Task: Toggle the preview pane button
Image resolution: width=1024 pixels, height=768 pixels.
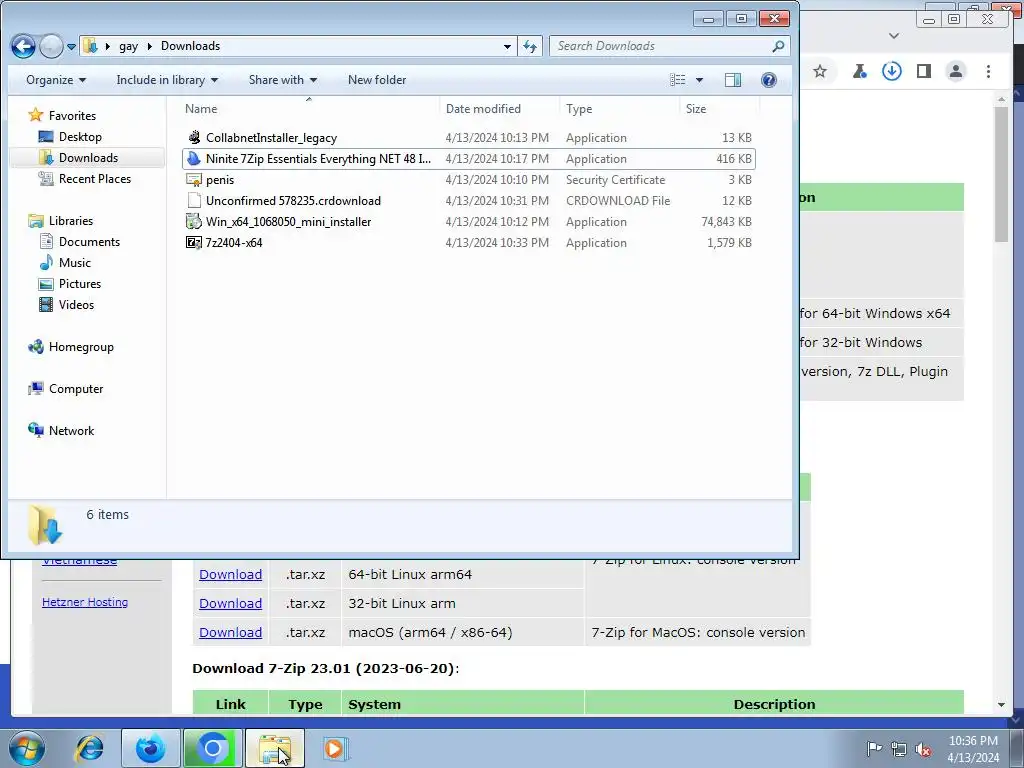Action: [733, 80]
